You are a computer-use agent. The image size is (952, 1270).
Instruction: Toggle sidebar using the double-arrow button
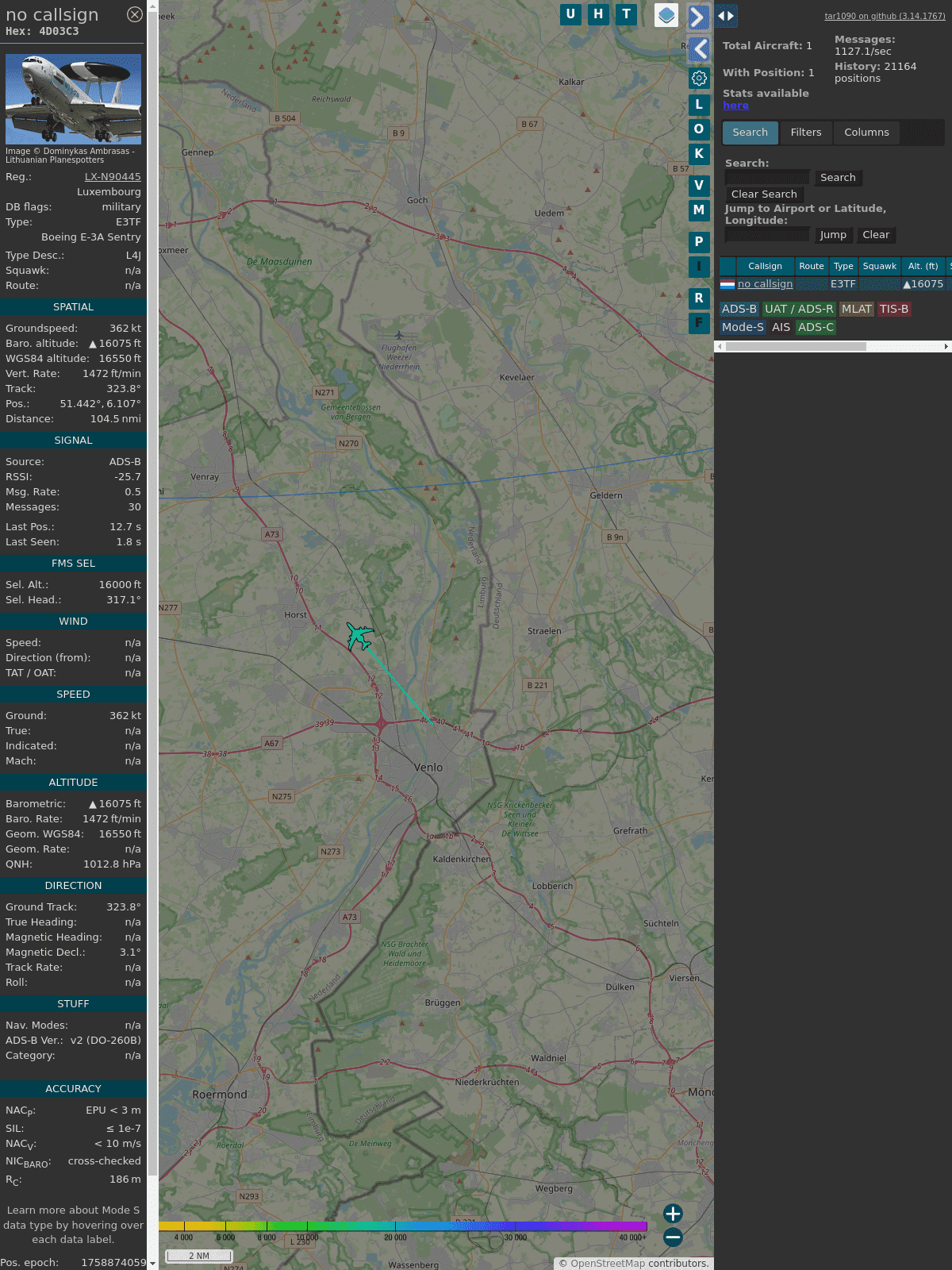coord(726,16)
